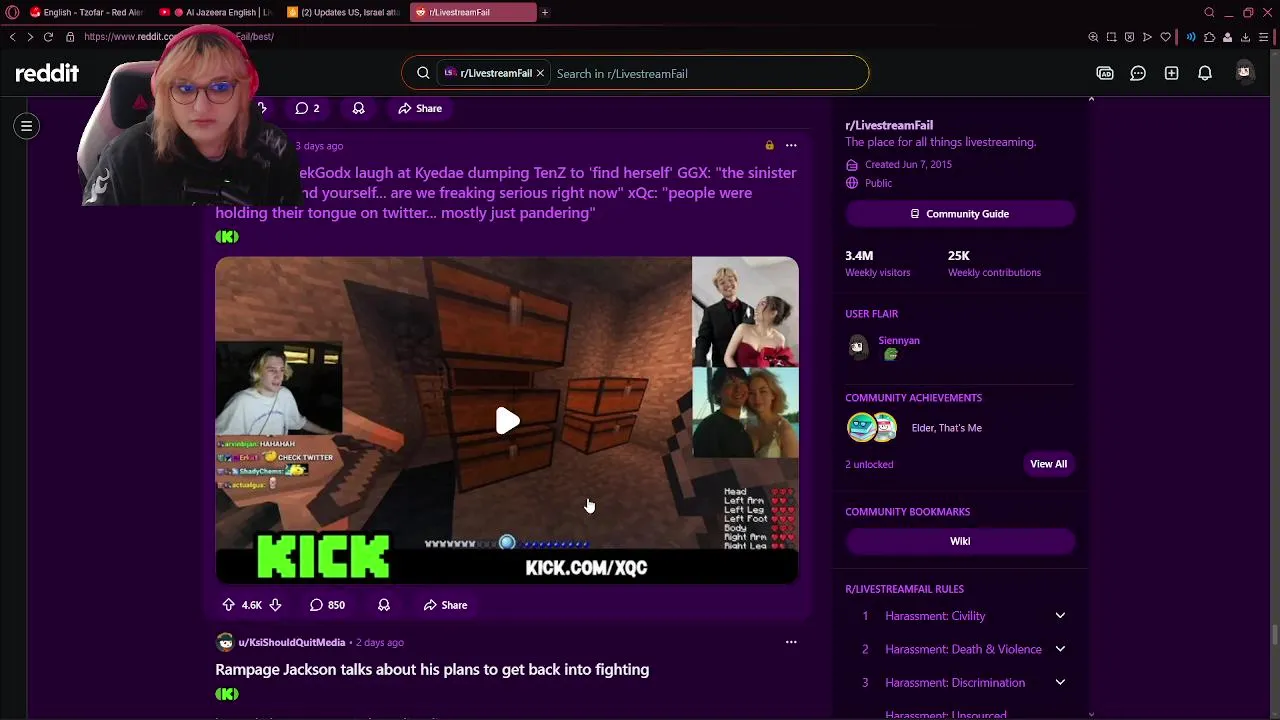1280x720 pixels.
Task: Open the Reddit advertise AD icon
Action: [1105, 73]
